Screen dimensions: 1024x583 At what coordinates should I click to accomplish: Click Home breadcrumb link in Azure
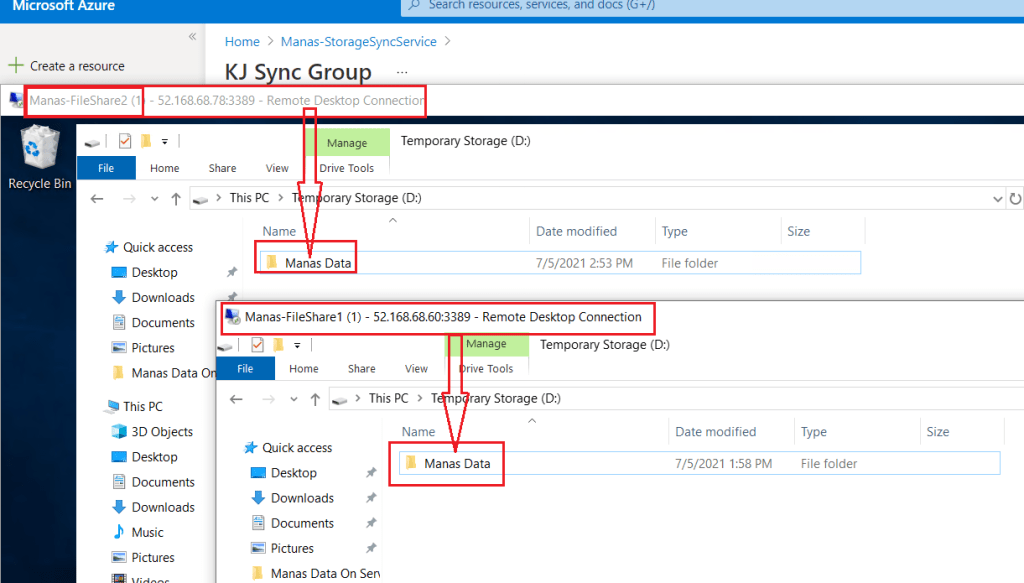coord(242,41)
